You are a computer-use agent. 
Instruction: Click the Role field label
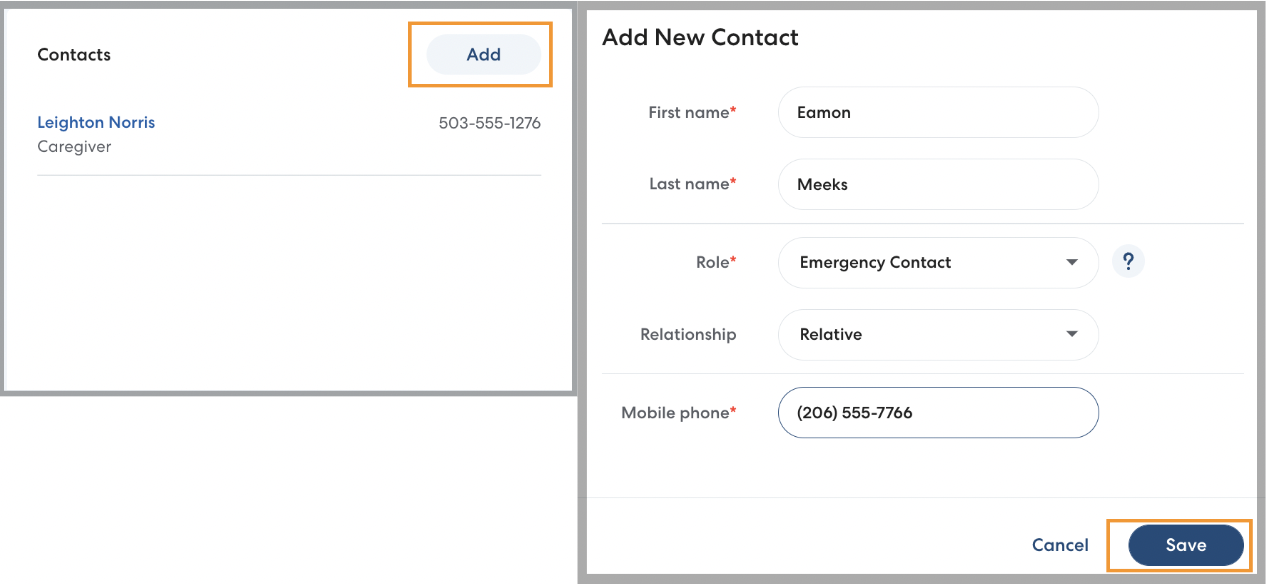coord(714,262)
